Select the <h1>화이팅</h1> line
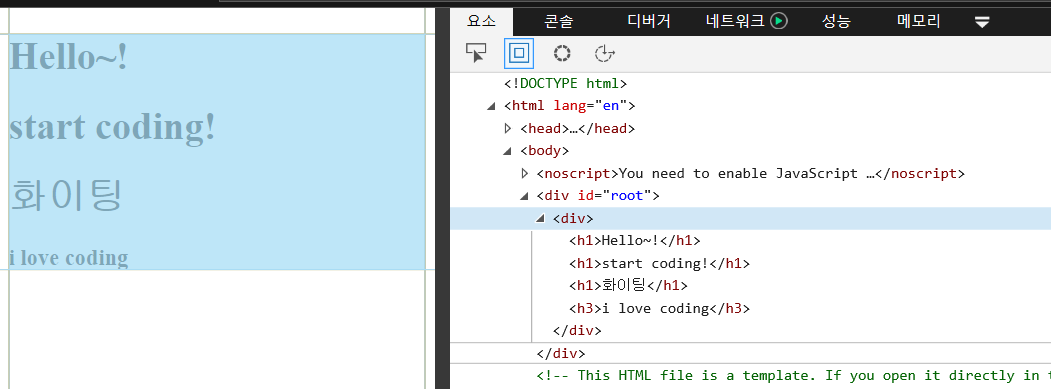 click(629, 286)
